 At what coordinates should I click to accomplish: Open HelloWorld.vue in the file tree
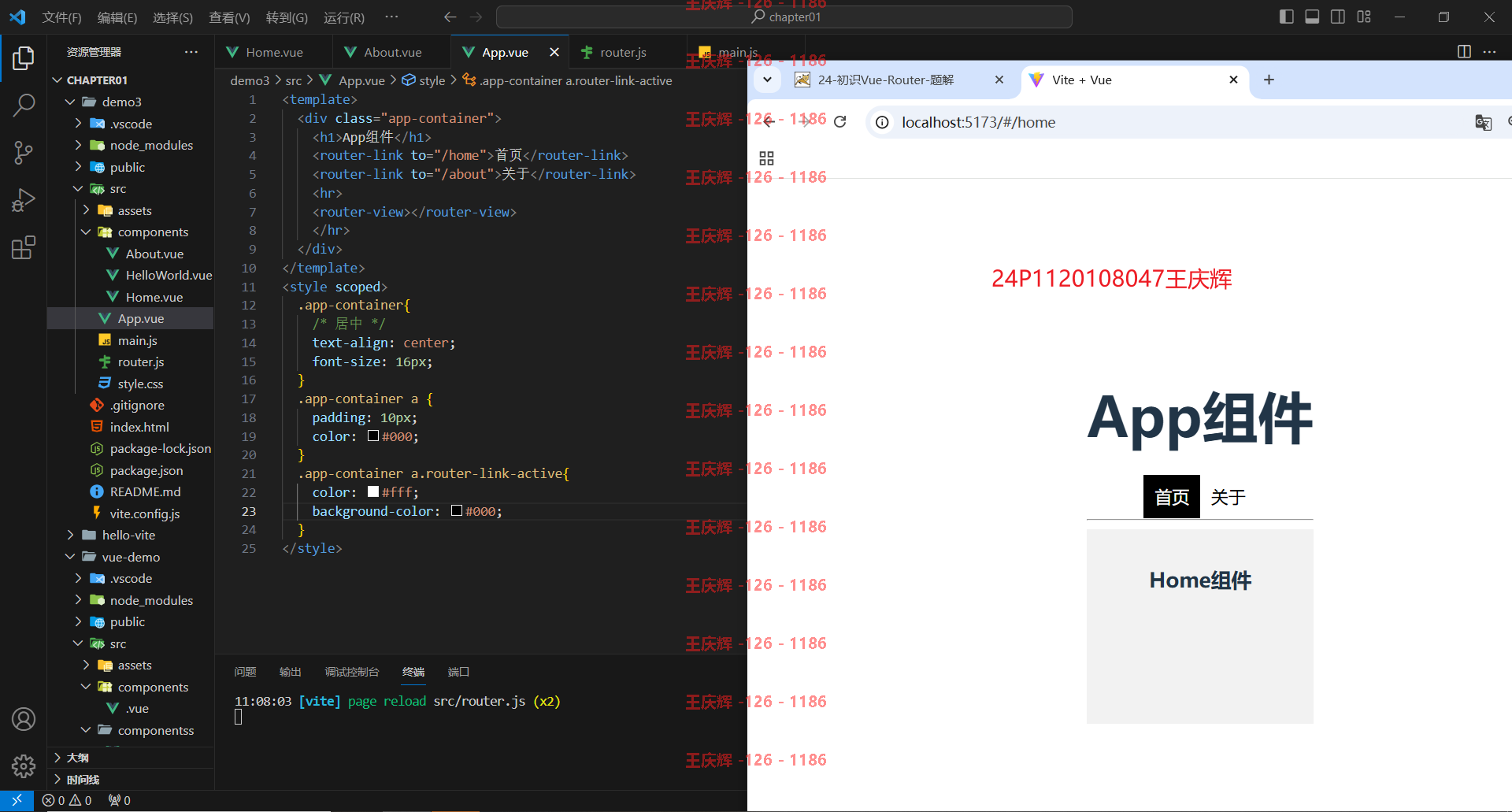169,275
